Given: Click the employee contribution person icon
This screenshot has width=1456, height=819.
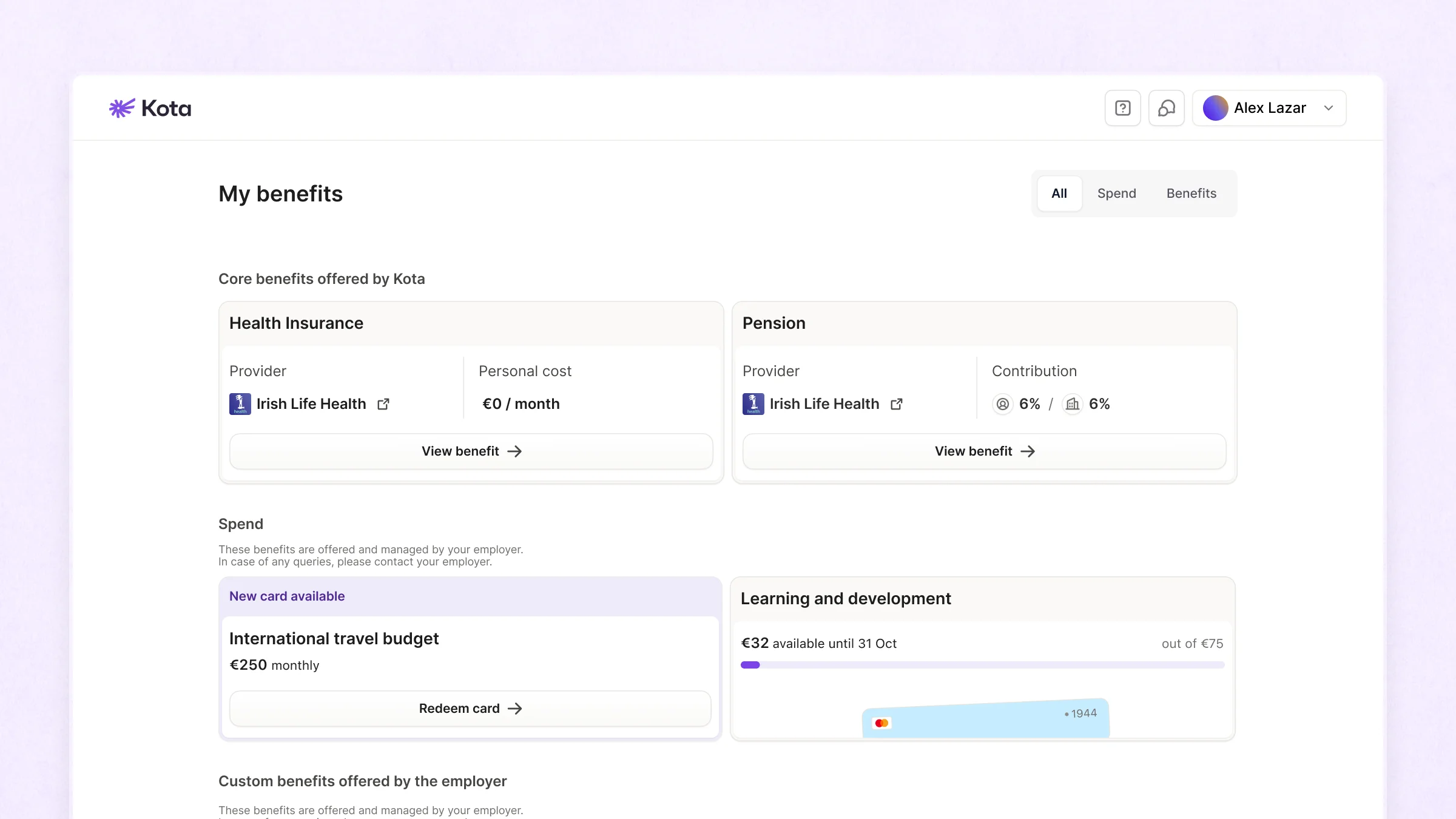Looking at the screenshot, I should (x=1003, y=404).
